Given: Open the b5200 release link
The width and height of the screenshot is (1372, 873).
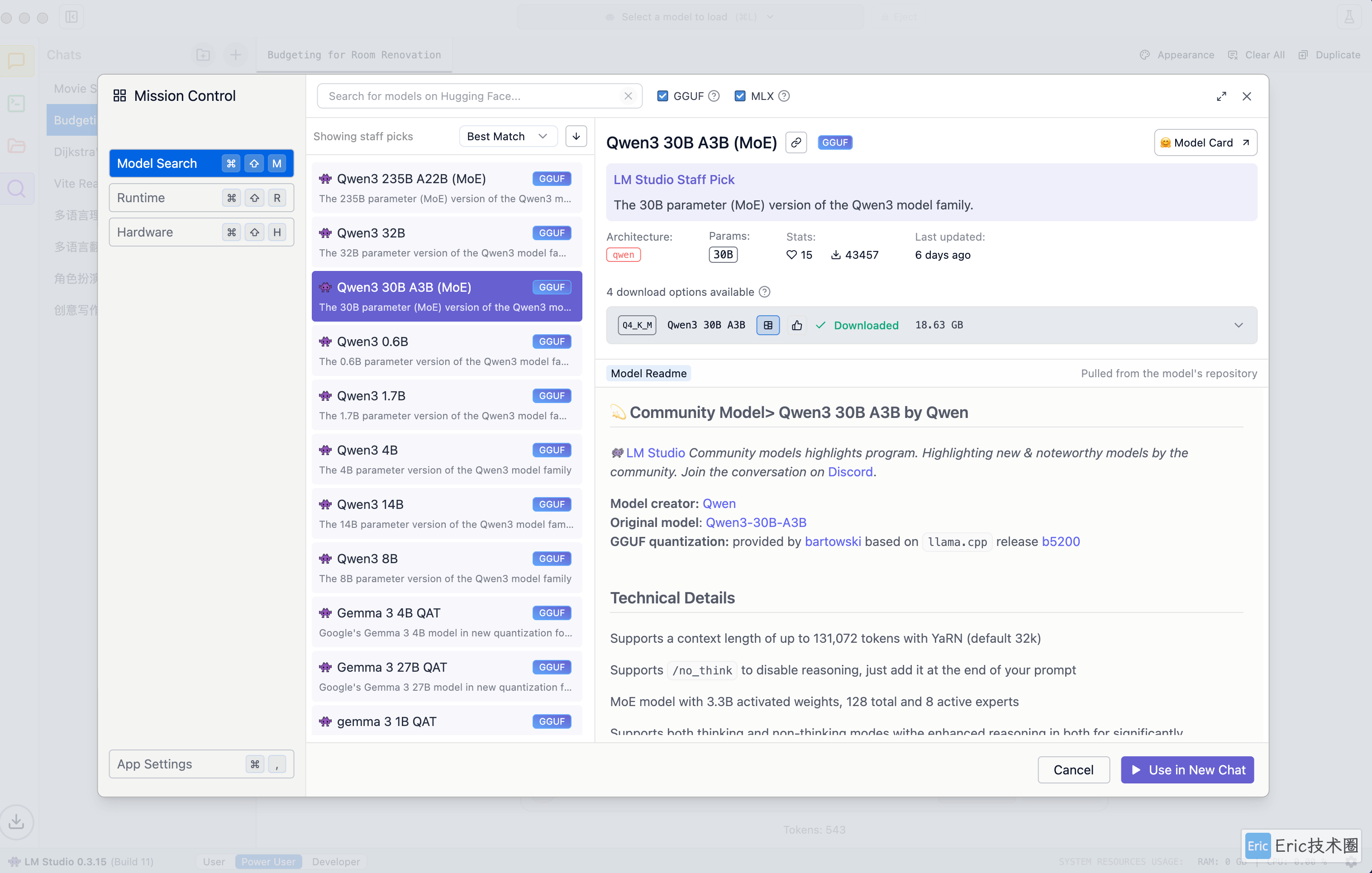Looking at the screenshot, I should coord(1061,541).
